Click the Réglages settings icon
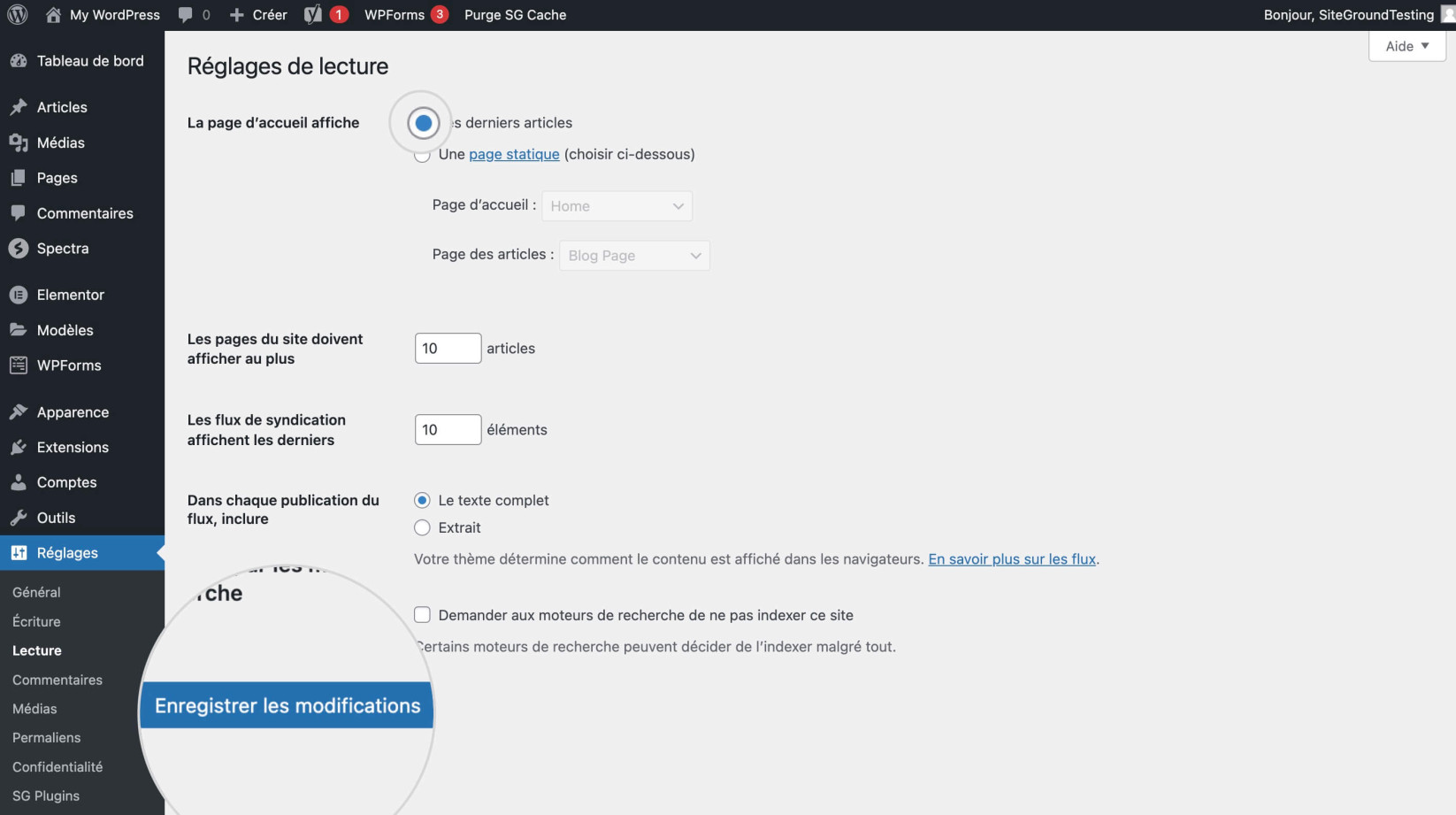Screen dimensions: 1456x815 (19, 553)
